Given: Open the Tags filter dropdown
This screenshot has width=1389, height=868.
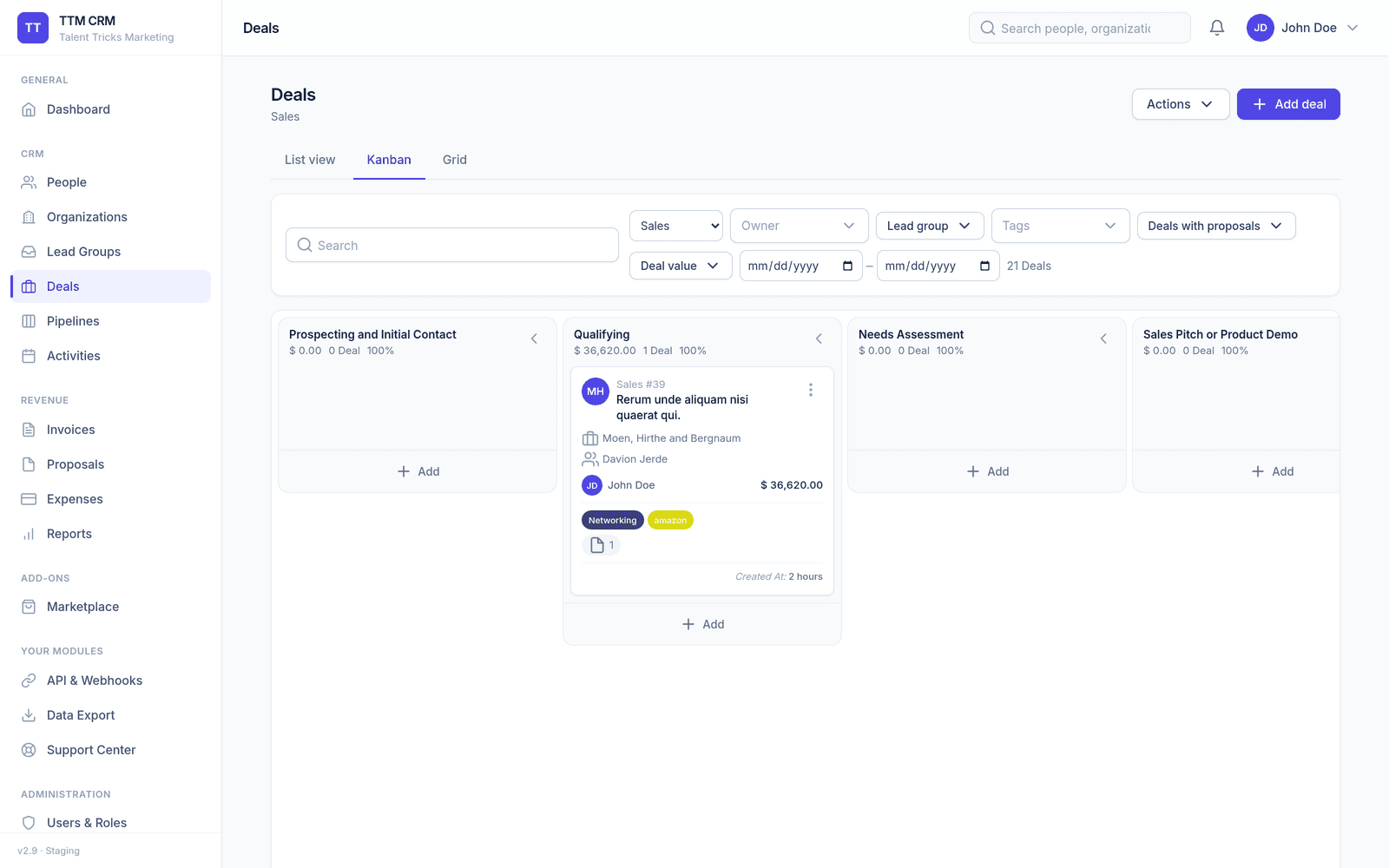Looking at the screenshot, I should pyautogui.click(x=1061, y=226).
